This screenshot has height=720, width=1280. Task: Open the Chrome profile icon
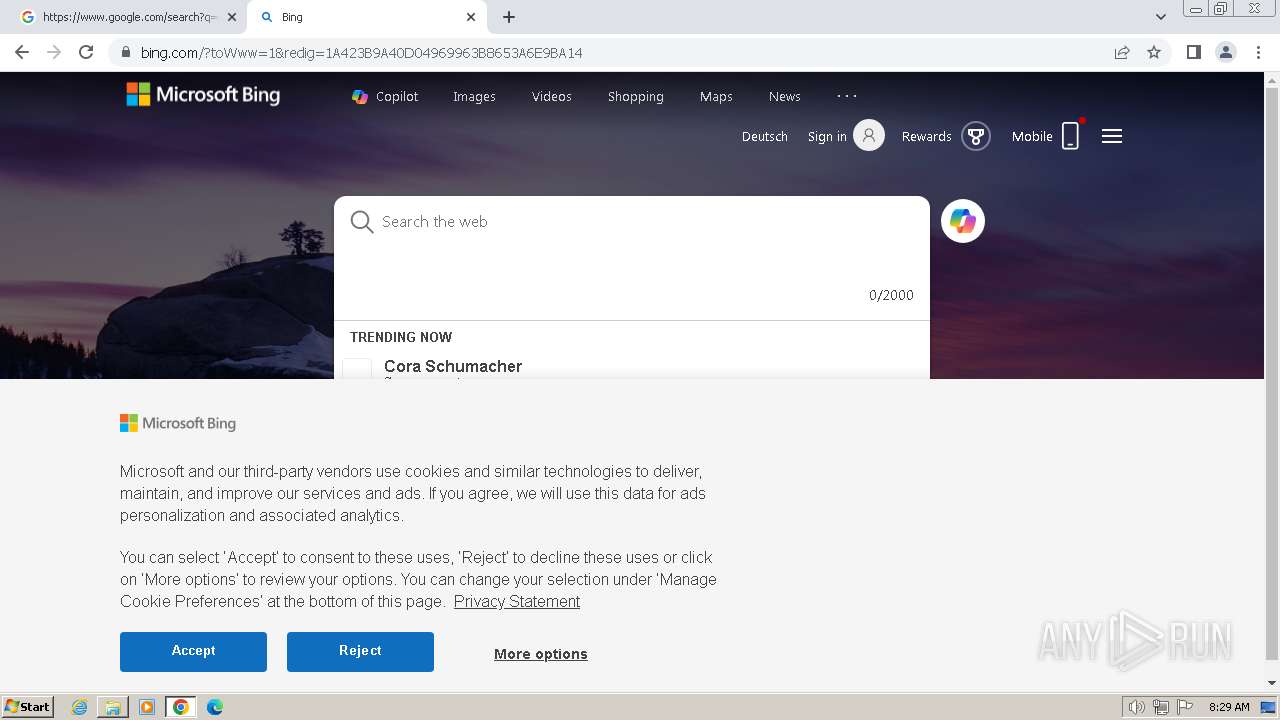pos(1226,52)
